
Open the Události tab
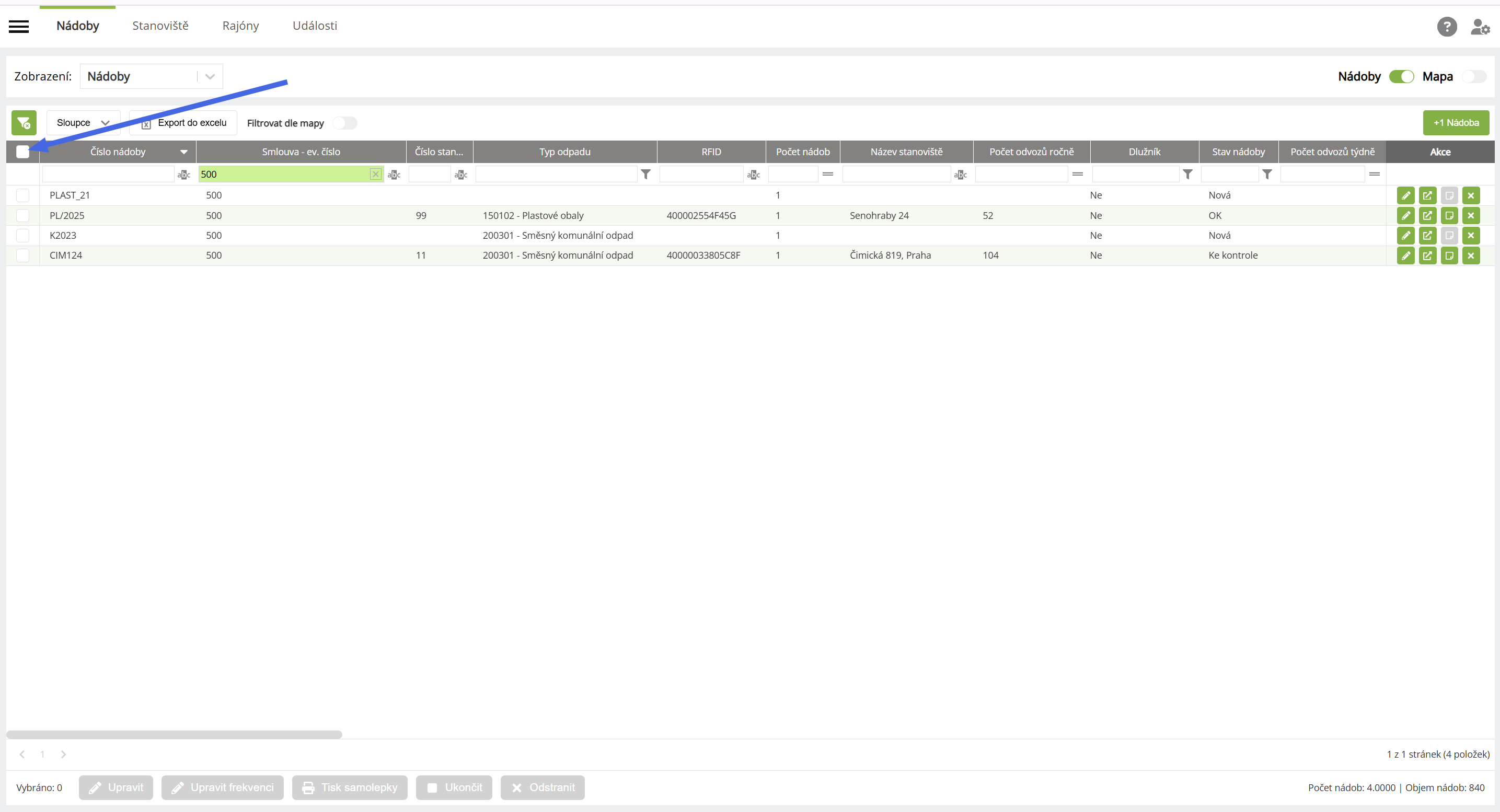[x=315, y=26]
